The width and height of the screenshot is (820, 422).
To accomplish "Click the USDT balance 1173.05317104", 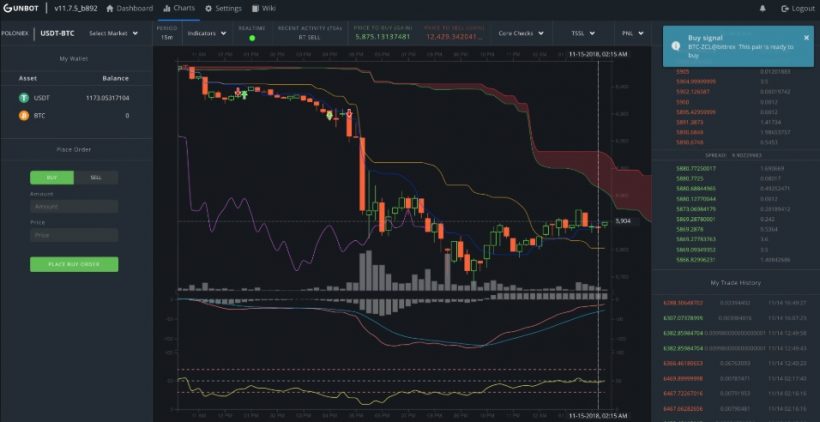I will point(108,98).
